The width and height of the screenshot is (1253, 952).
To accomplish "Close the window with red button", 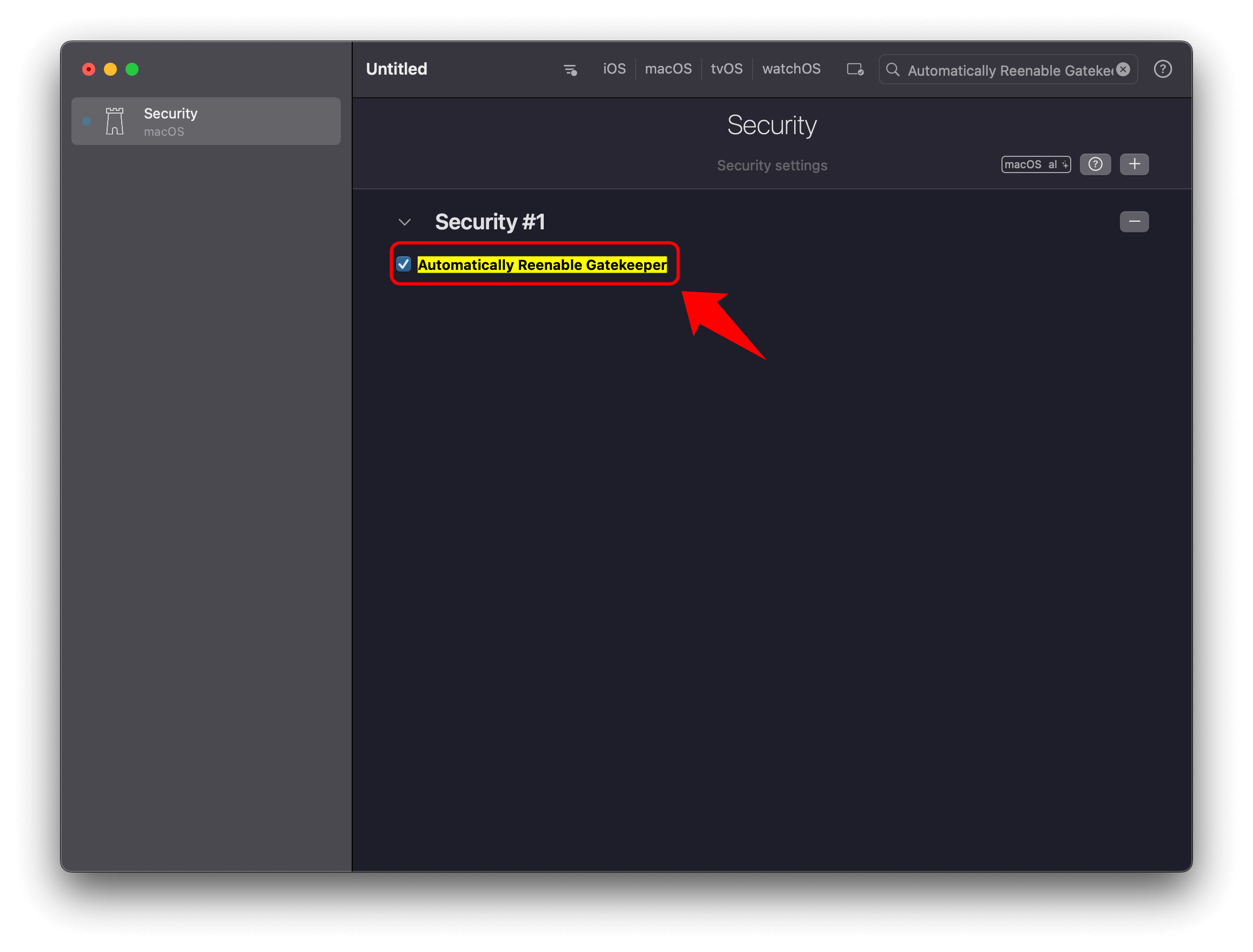I will [x=88, y=69].
